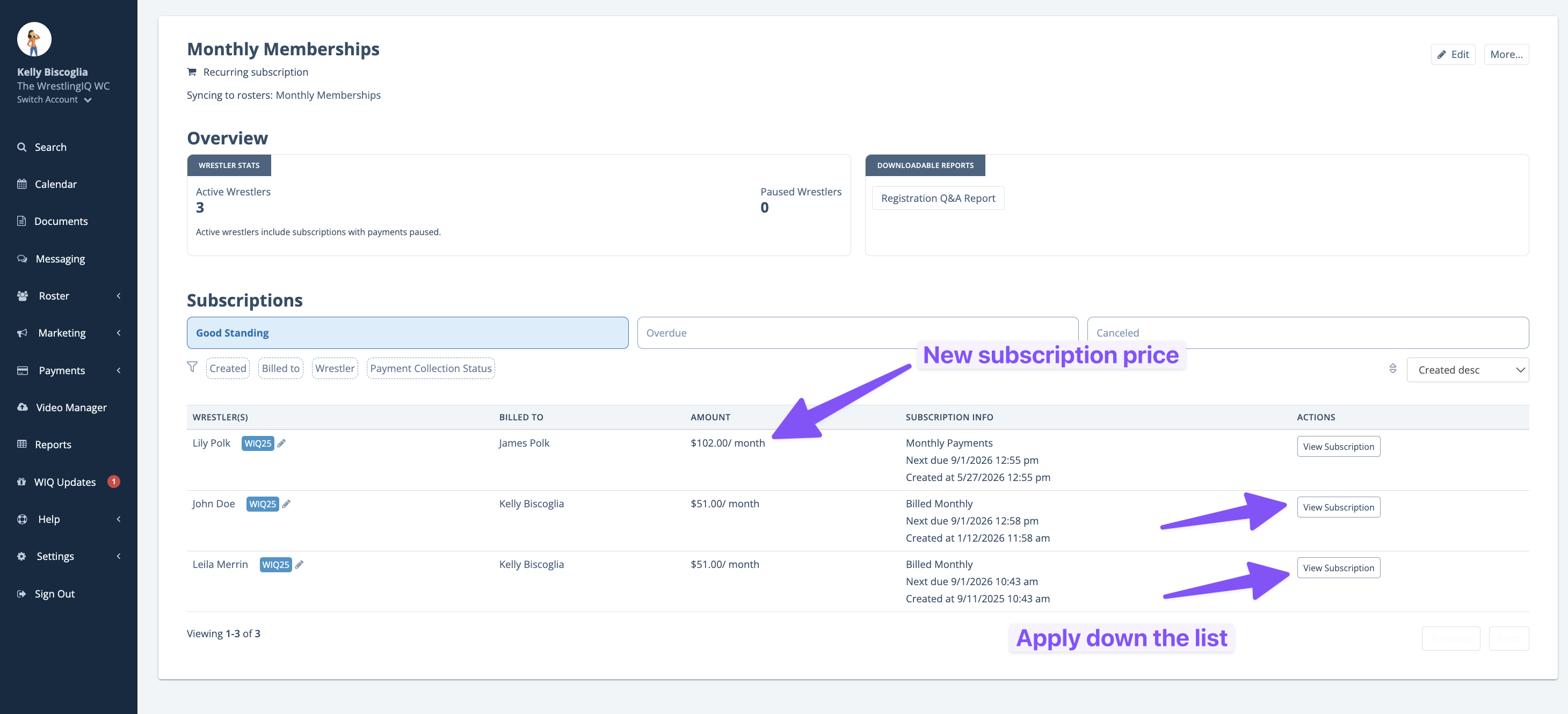Expand the Roster sidebar menu
Viewport: 1568px width, 714px height.
pos(69,296)
